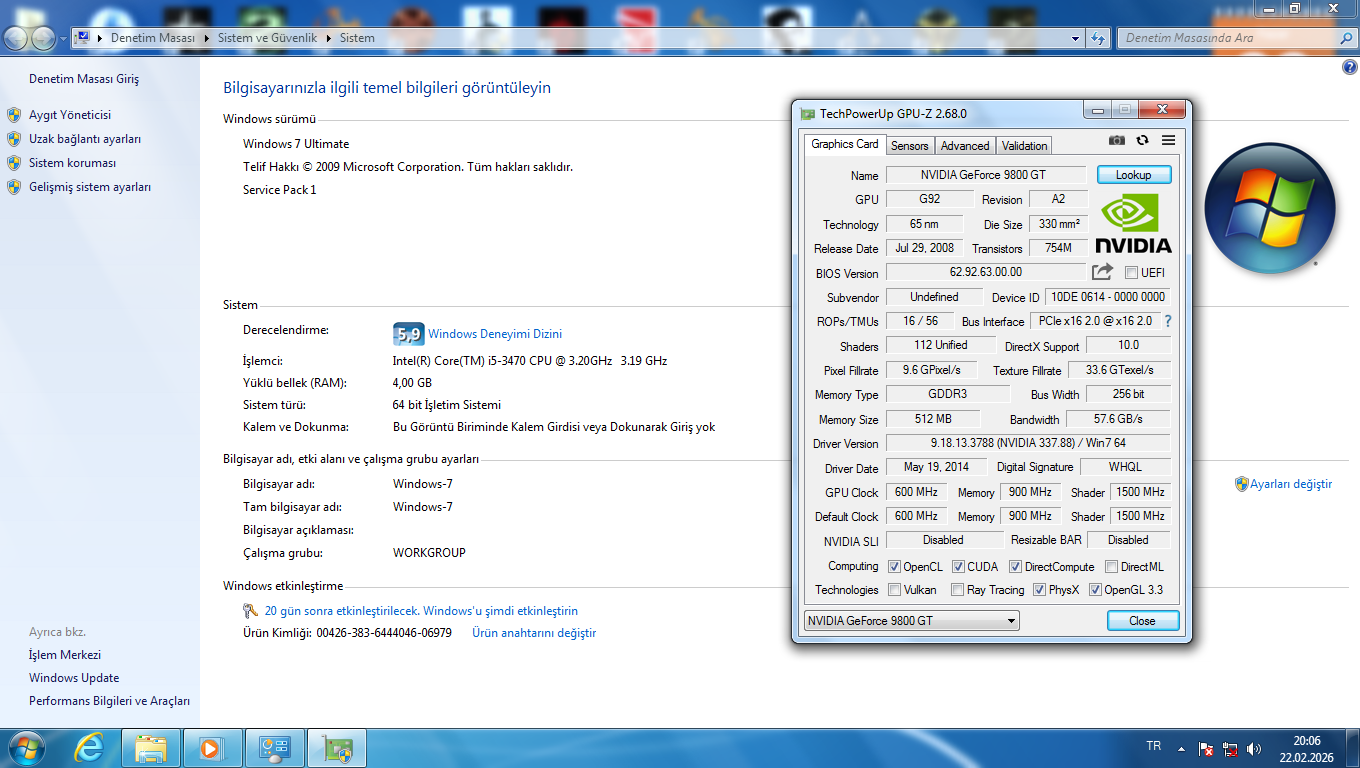Viewport: 1360px width, 768px height.
Task: Click the Windows'u şimdi etkinleştirin activation link
Action: (500, 611)
